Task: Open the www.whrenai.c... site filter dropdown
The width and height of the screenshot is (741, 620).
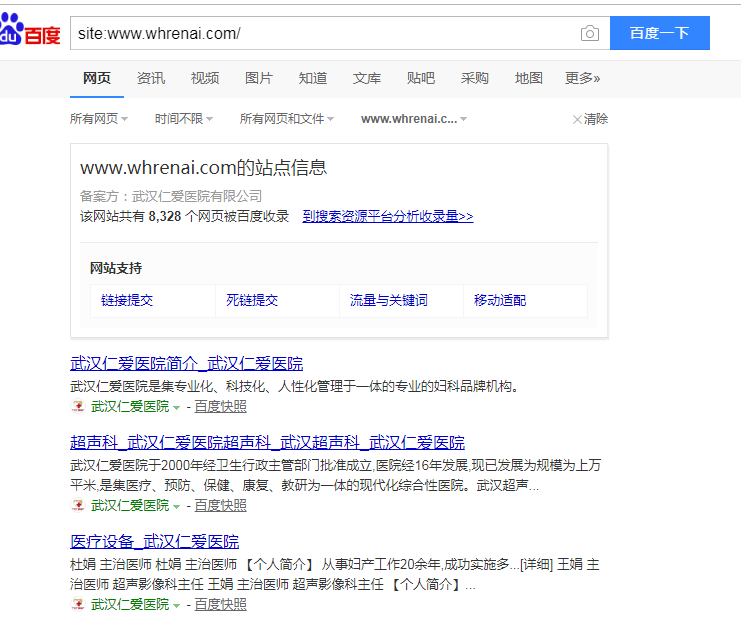Action: [x=414, y=119]
